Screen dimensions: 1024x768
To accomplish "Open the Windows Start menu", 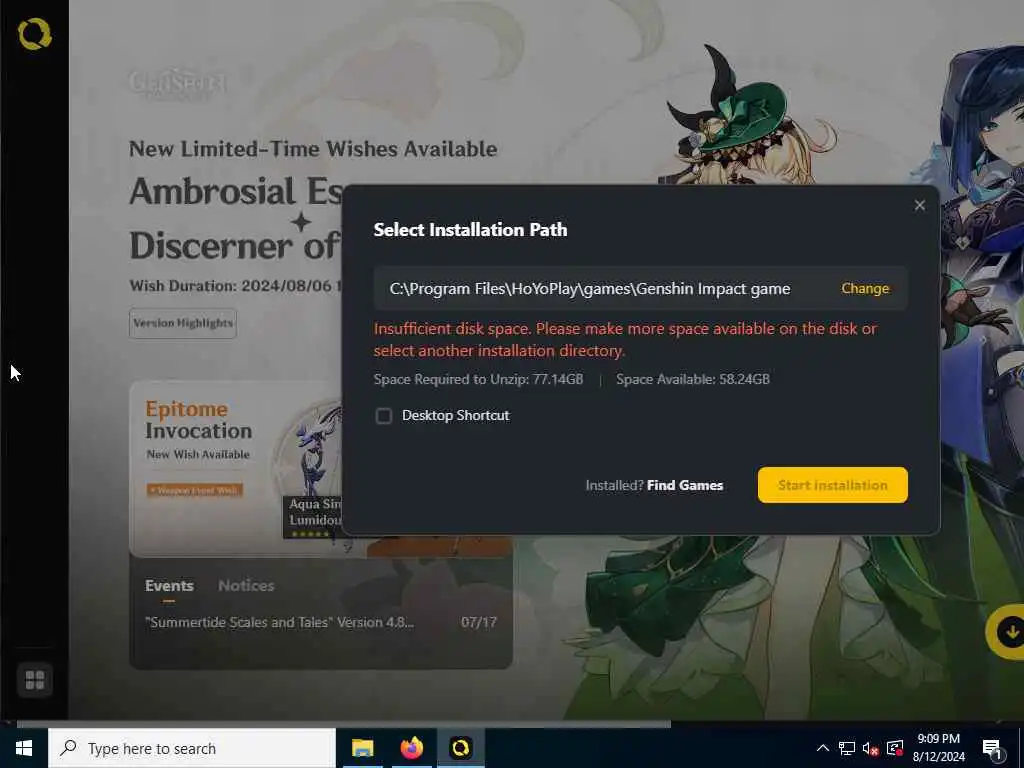I will 24,748.
